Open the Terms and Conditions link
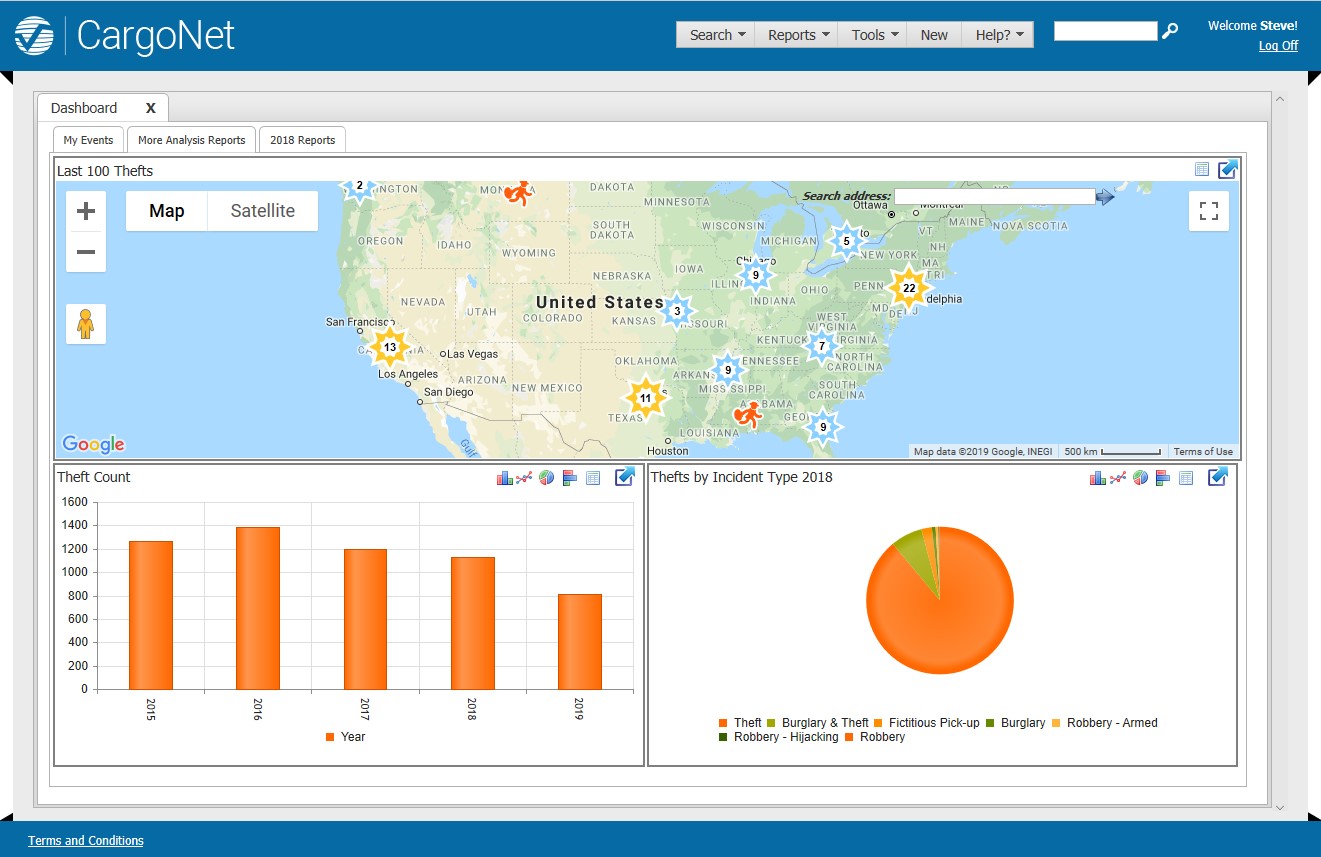The image size is (1321, 857). click(x=86, y=841)
